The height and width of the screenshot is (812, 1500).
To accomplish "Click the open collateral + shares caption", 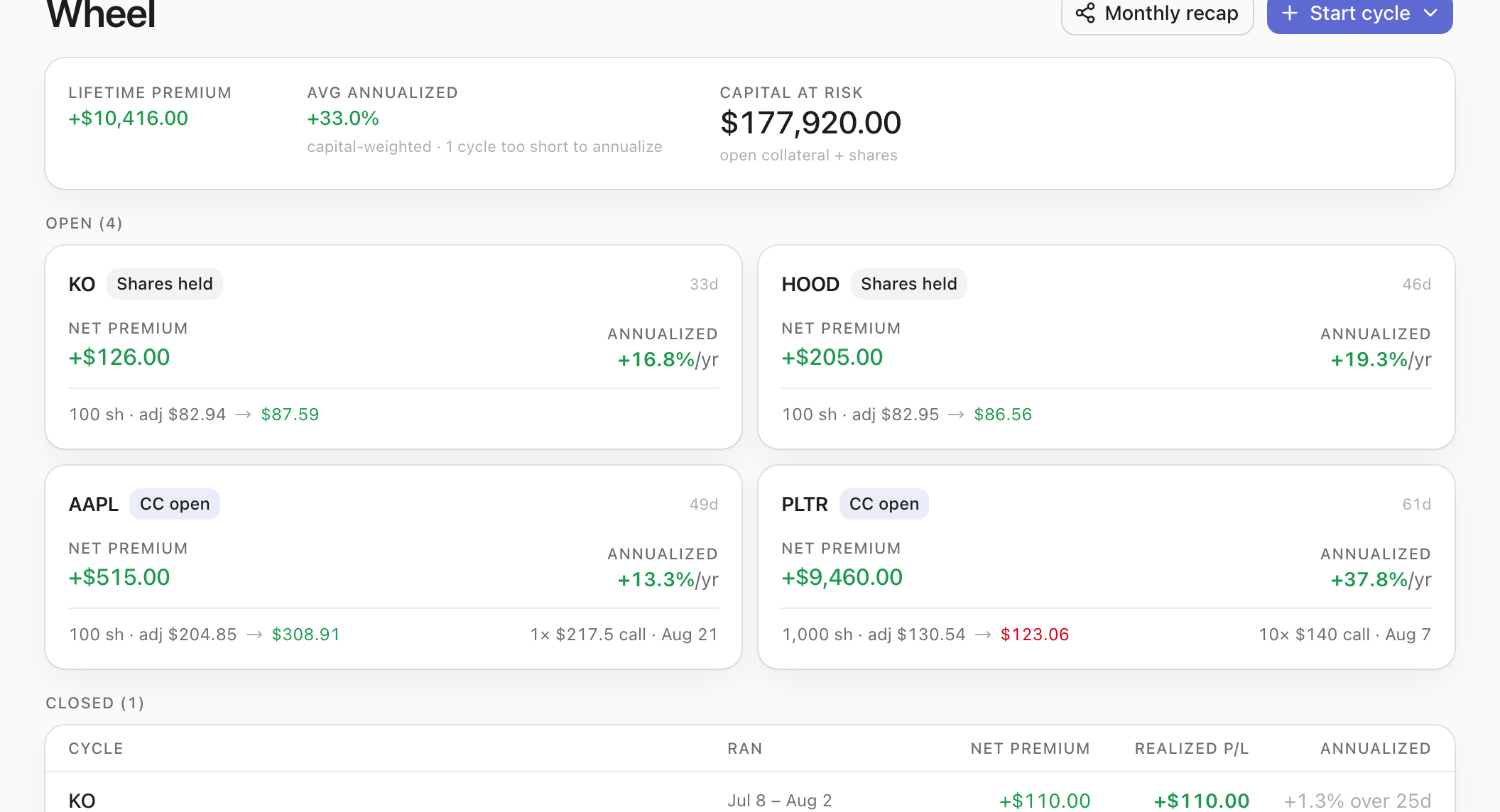I will 808,155.
